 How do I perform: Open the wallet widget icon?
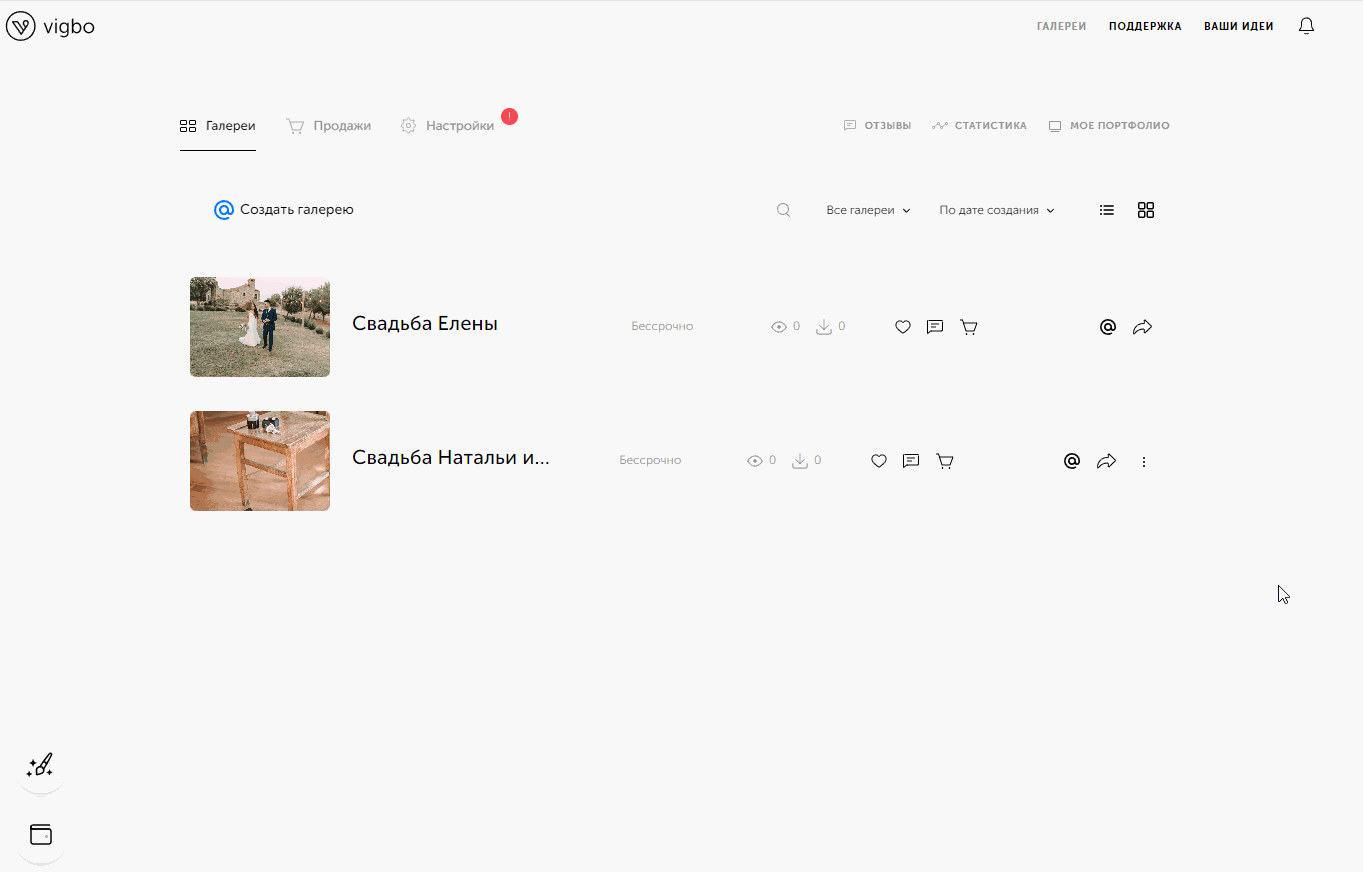coord(41,835)
